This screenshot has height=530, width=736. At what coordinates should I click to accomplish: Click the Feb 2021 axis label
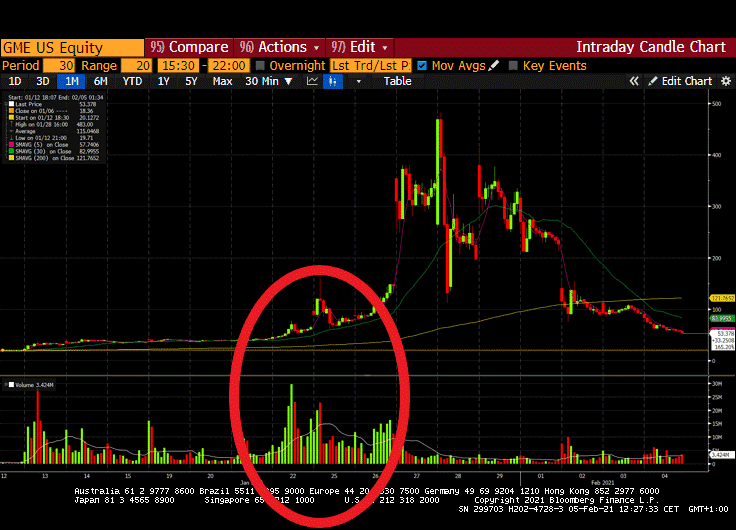[x=602, y=483]
